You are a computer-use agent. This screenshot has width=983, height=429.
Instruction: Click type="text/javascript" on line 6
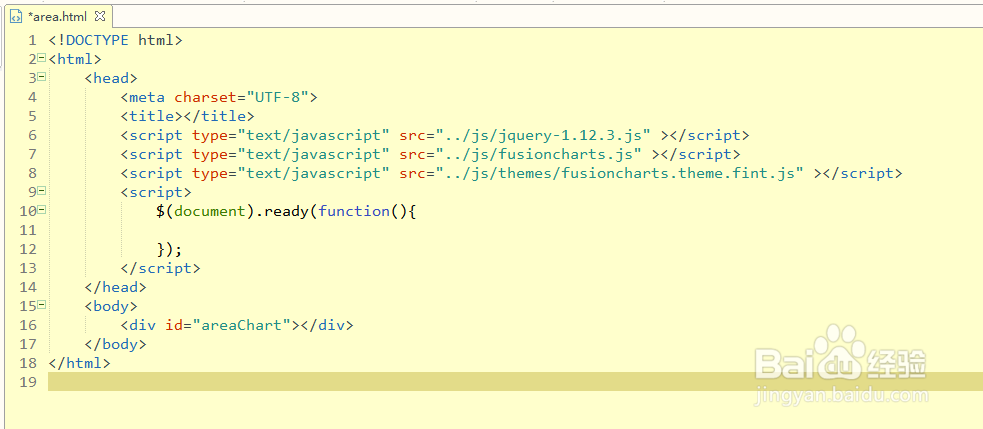click(291, 135)
